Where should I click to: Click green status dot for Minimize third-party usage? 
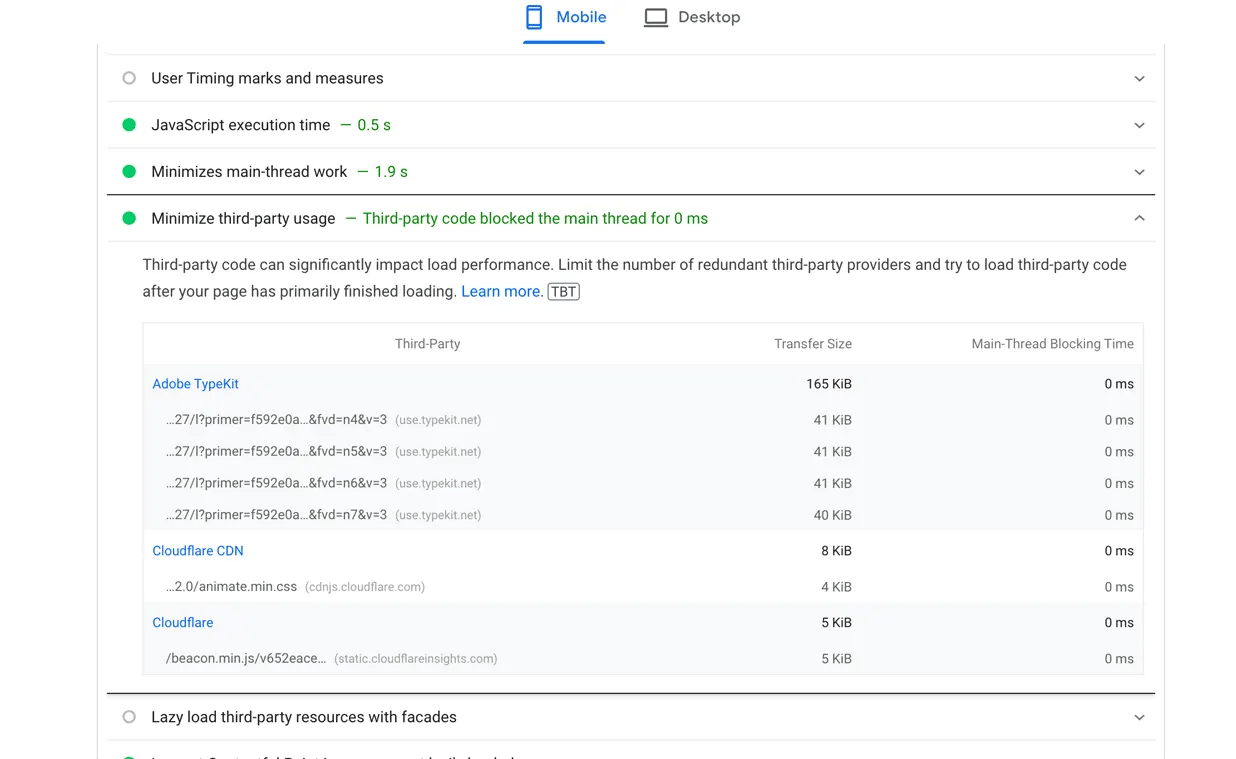pyautogui.click(x=129, y=218)
